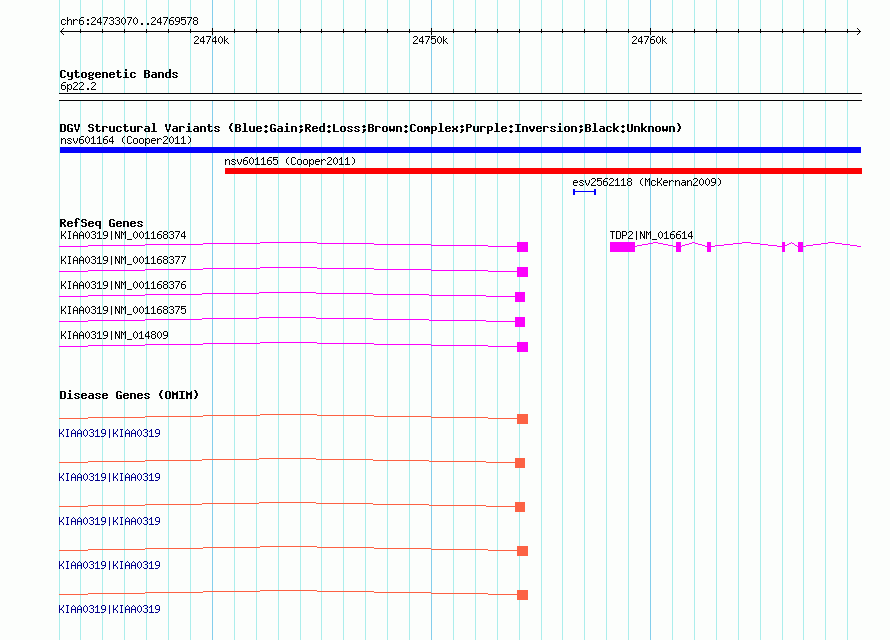Open the RefSeq Genes track heading
The image size is (890, 640).
[x=101, y=223]
